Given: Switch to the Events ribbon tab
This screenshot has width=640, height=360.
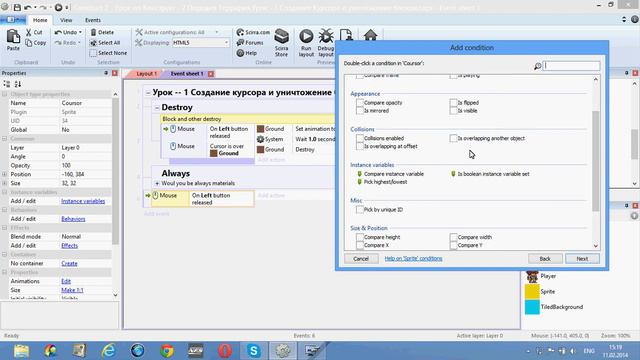Looking at the screenshot, I should tap(93, 20).
